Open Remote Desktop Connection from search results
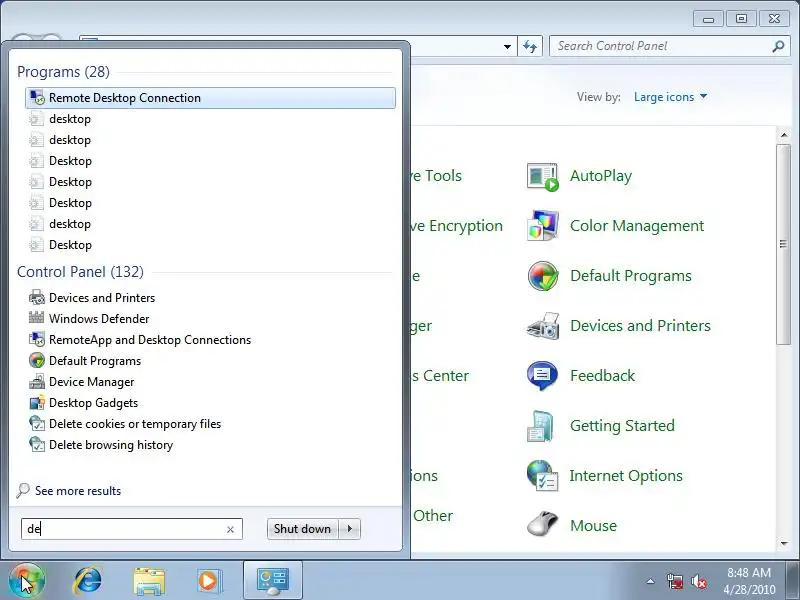Screen dimensions: 800x600 [x=210, y=98]
